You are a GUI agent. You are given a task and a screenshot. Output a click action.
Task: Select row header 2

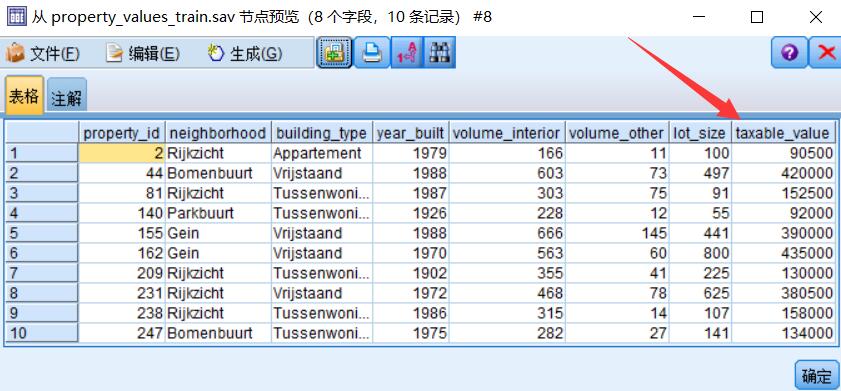pos(42,173)
